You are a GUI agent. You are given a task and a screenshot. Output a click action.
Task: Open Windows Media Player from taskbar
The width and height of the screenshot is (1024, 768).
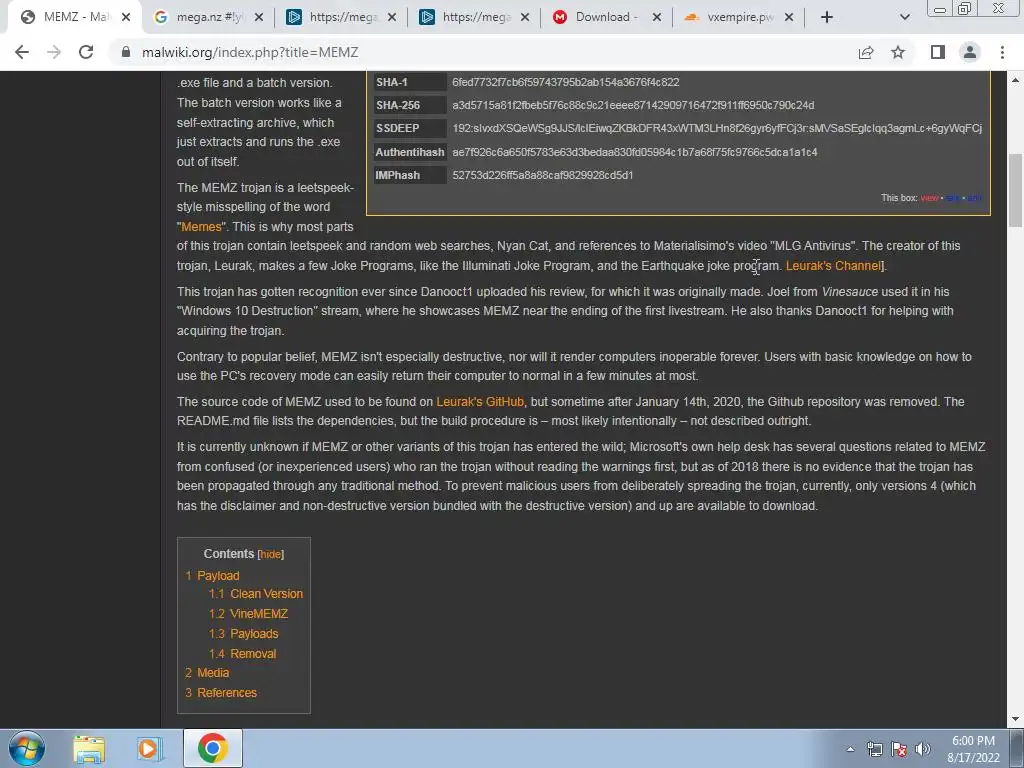coord(149,749)
